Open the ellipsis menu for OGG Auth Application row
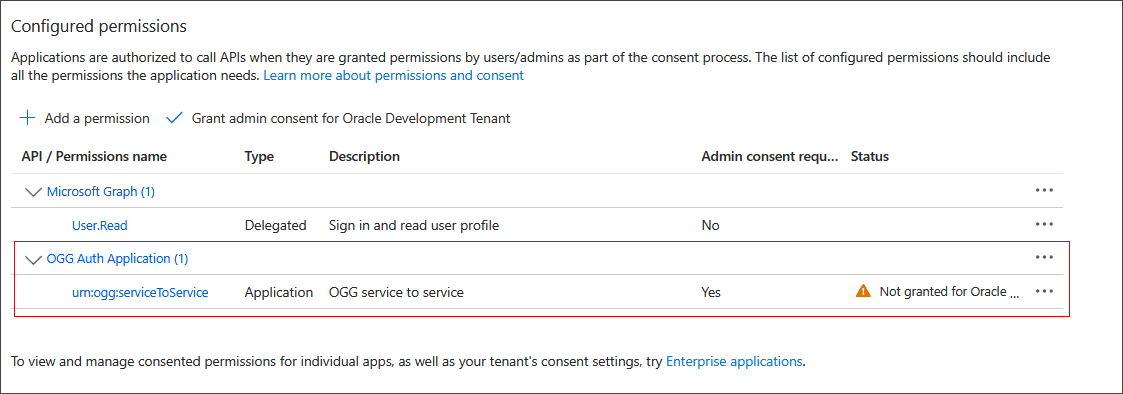Image resolution: width=1123 pixels, height=394 pixels. [1044, 257]
